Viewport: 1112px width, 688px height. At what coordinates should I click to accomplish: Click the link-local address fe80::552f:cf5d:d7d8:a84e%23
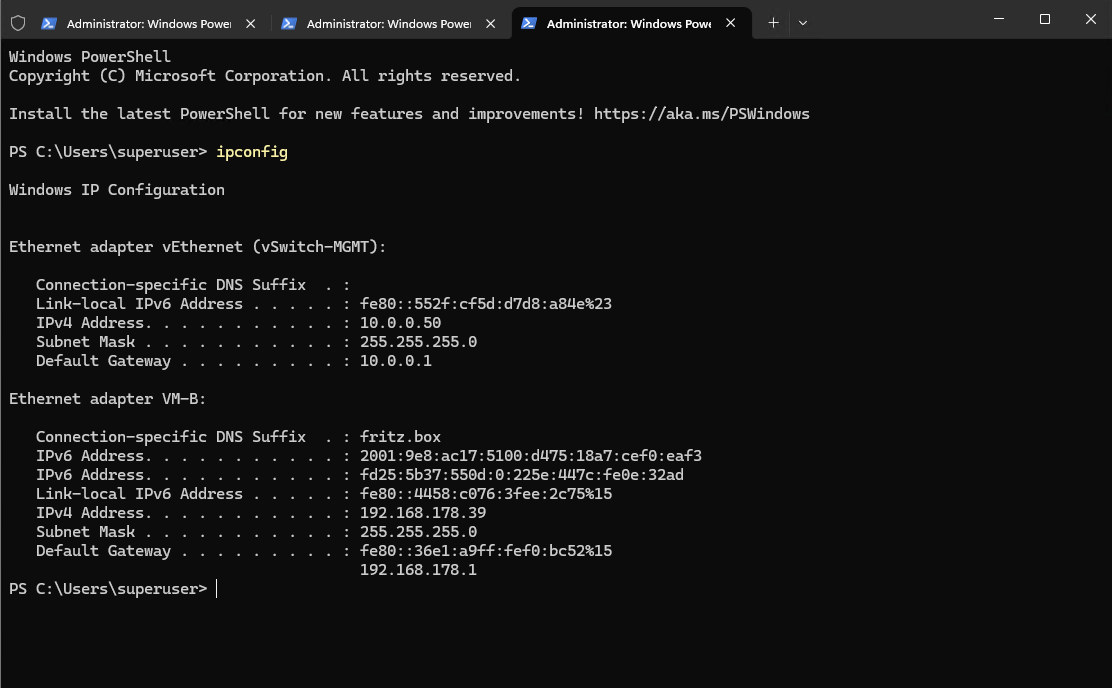pos(485,304)
